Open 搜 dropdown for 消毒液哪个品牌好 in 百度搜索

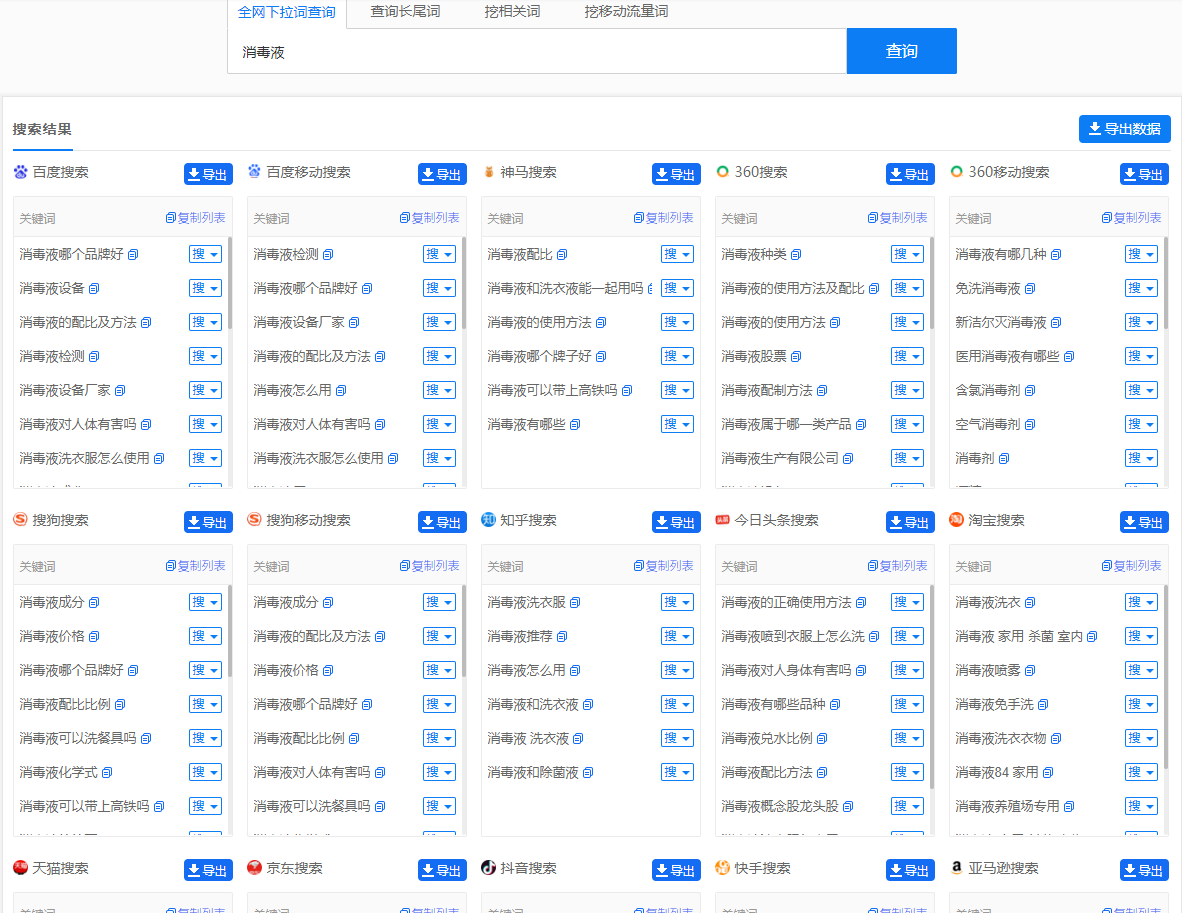[205, 255]
